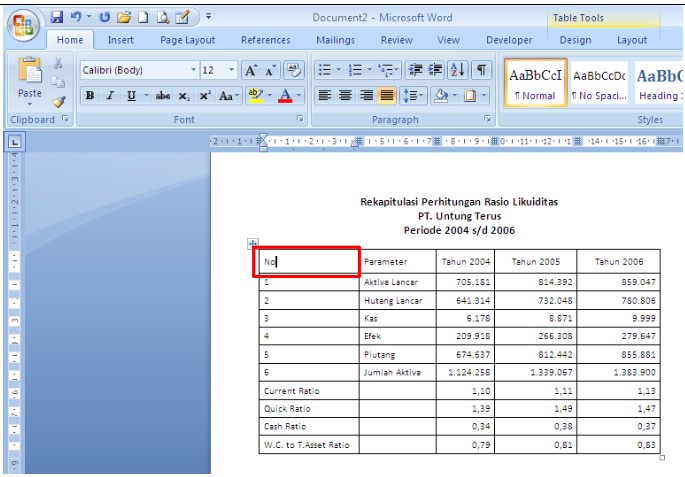Open the Mailings tab
The width and height of the screenshot is (685, 477).
pyautogui.click(x=336, y=40)
